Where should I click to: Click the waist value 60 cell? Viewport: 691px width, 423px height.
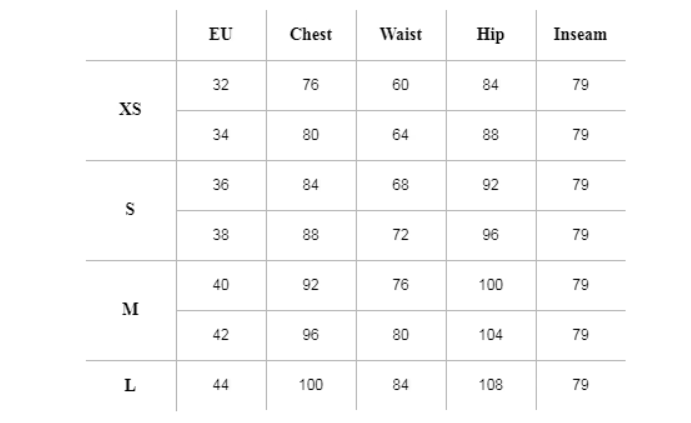(400, 85)
